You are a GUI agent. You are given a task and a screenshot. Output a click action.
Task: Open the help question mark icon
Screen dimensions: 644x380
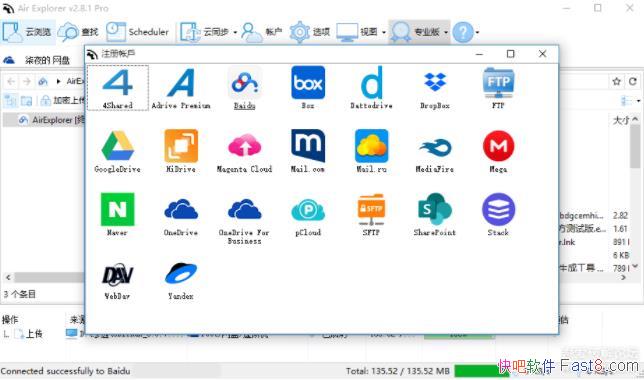pyautogui.click(x=463, y=32)
